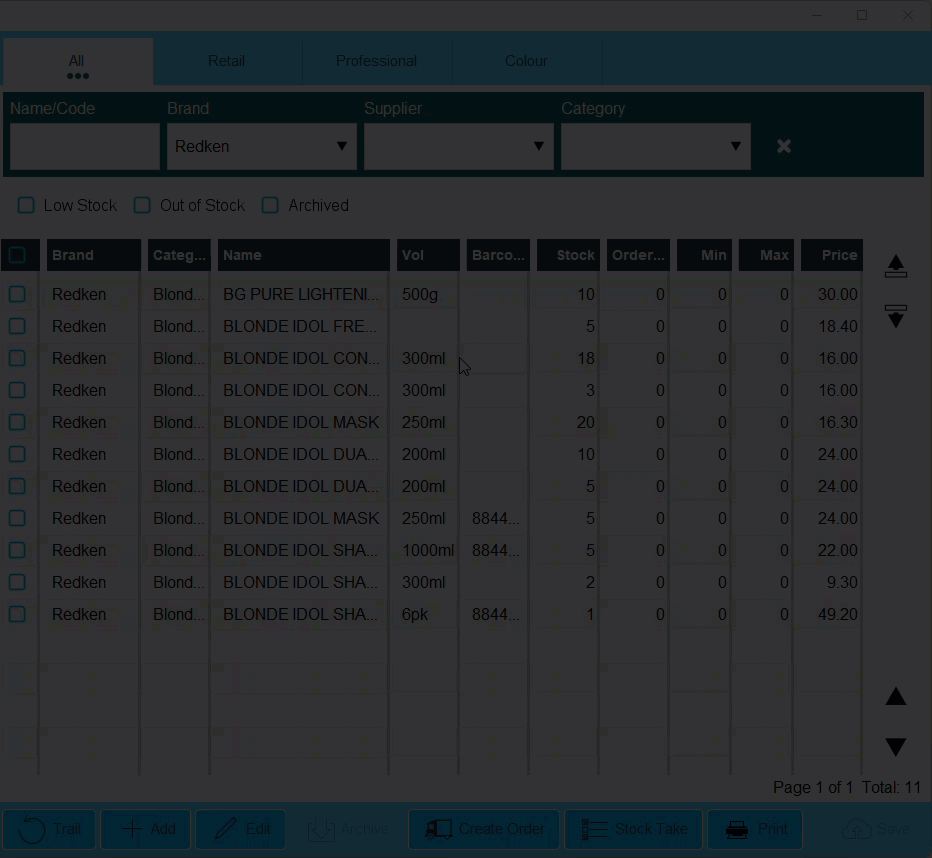932x858 pixels.
Task: Click the Vol column header
Action: 428,255
